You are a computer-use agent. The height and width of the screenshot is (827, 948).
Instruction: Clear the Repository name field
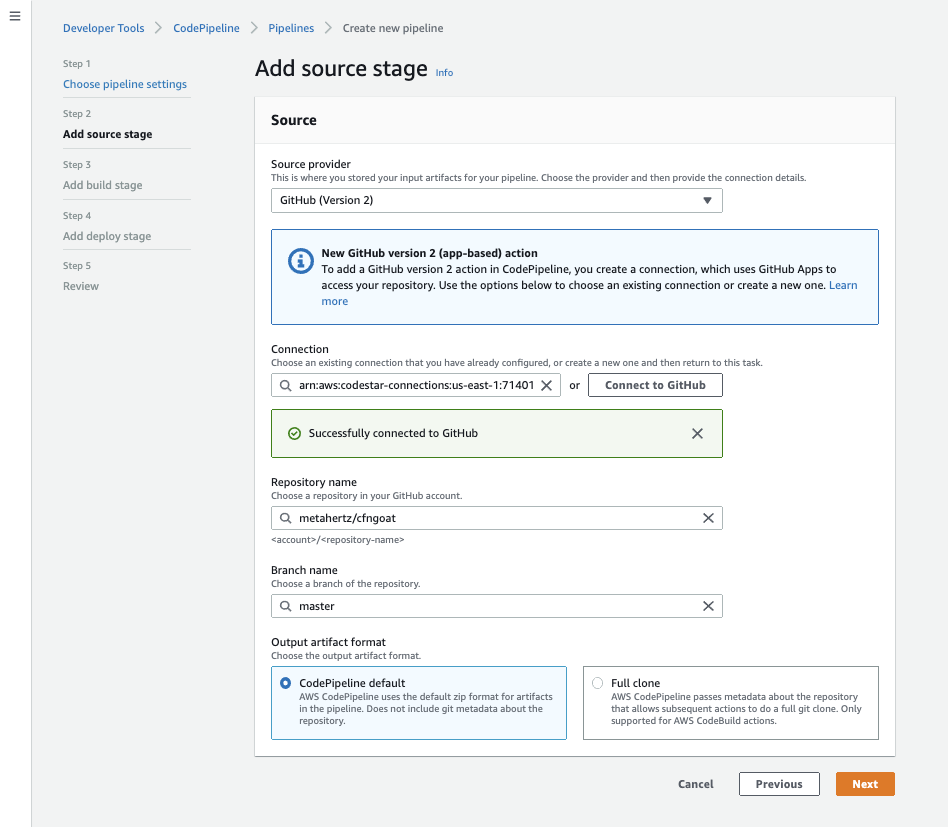click(708, 518)
